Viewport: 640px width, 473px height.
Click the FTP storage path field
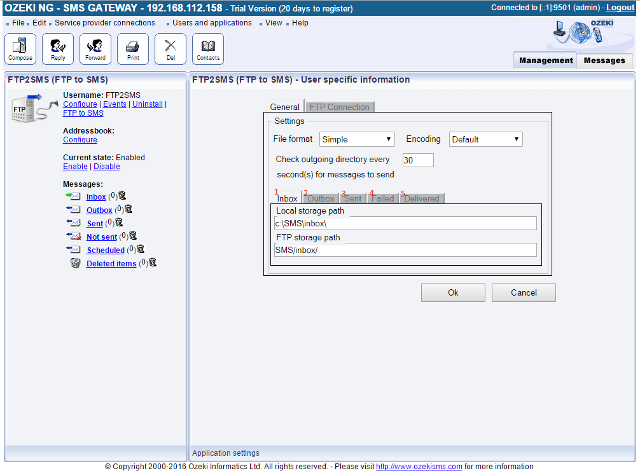coord(405,250)
